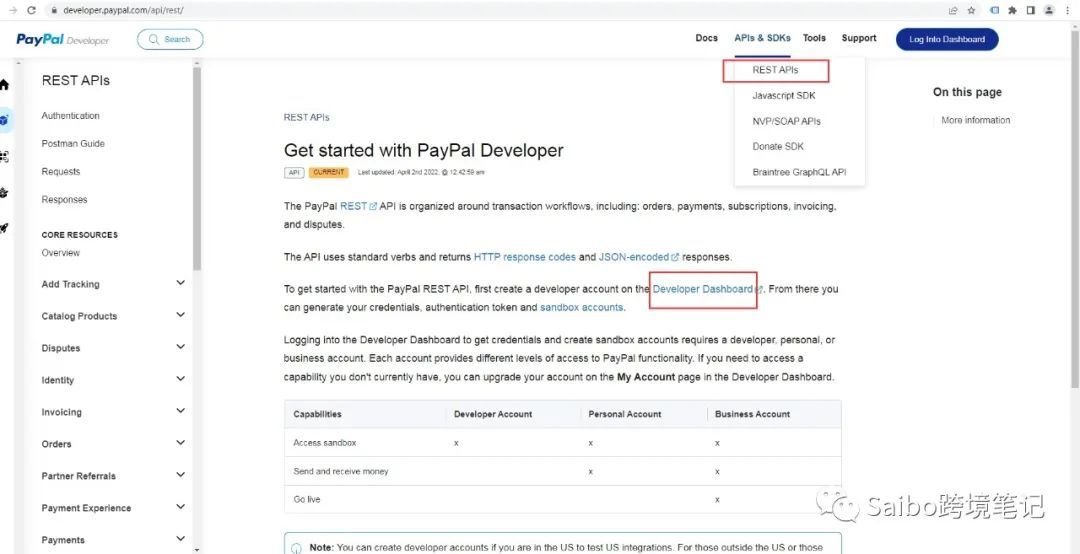Click the Log Into Dashboard button
1080x554 pixels.
tap(946, 39)
